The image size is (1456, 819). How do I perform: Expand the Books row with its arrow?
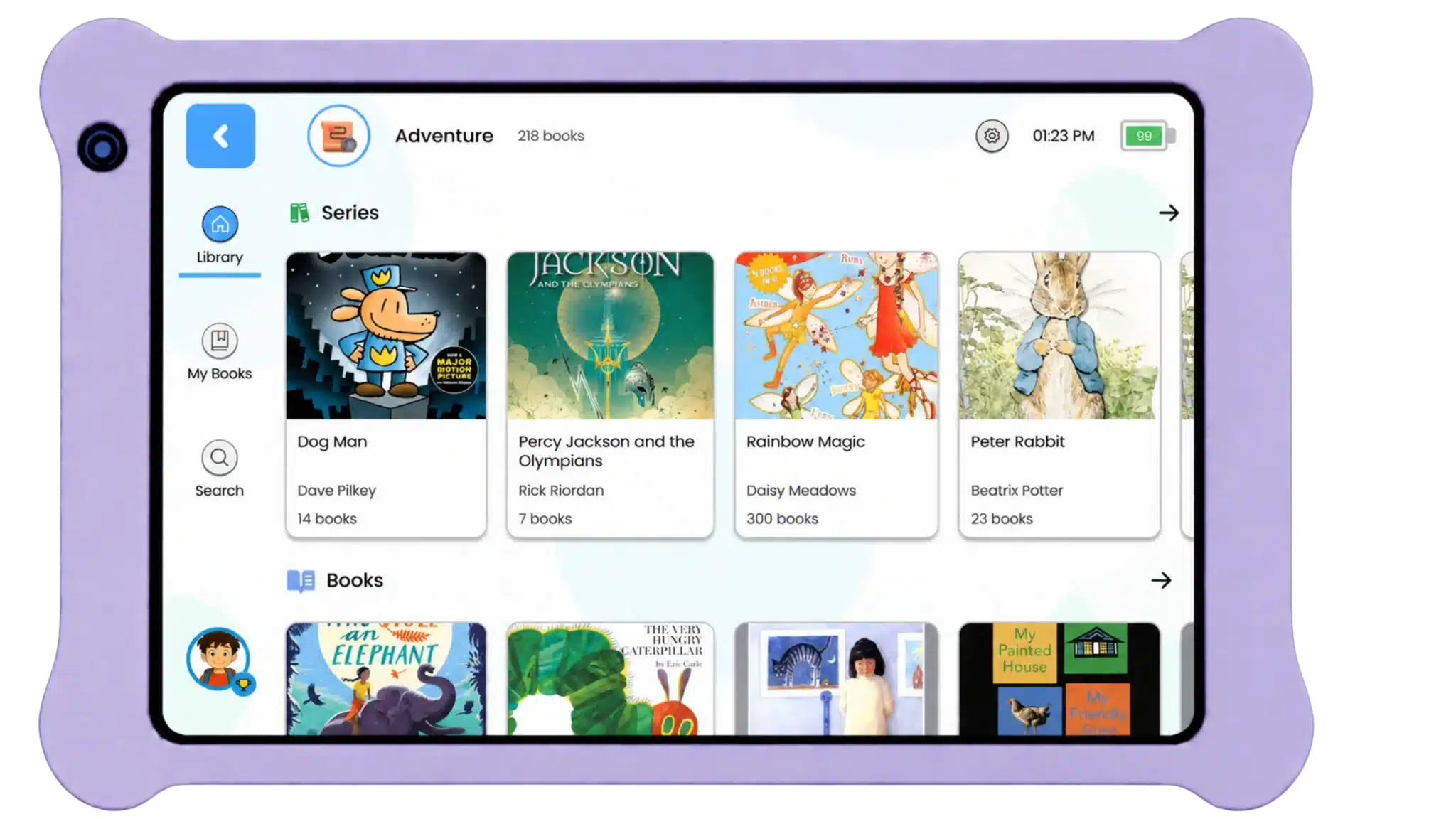pyautogui.click(x=1161, y=581)
